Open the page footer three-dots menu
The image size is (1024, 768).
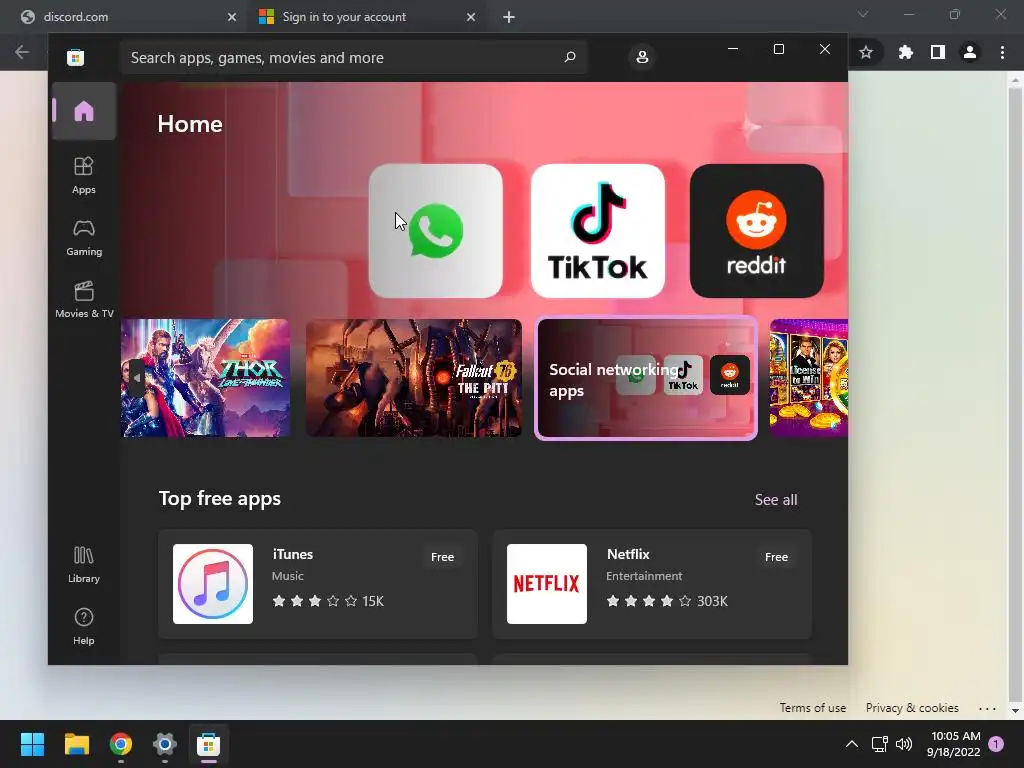coord(987,709)
